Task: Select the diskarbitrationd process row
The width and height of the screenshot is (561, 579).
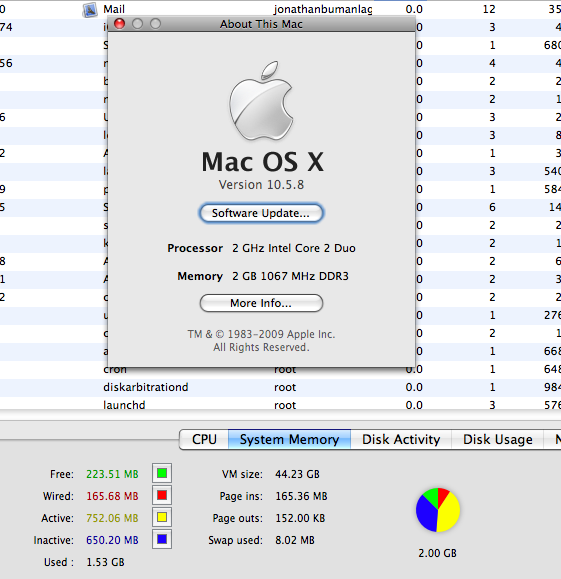Action: [x=280, y=387]
